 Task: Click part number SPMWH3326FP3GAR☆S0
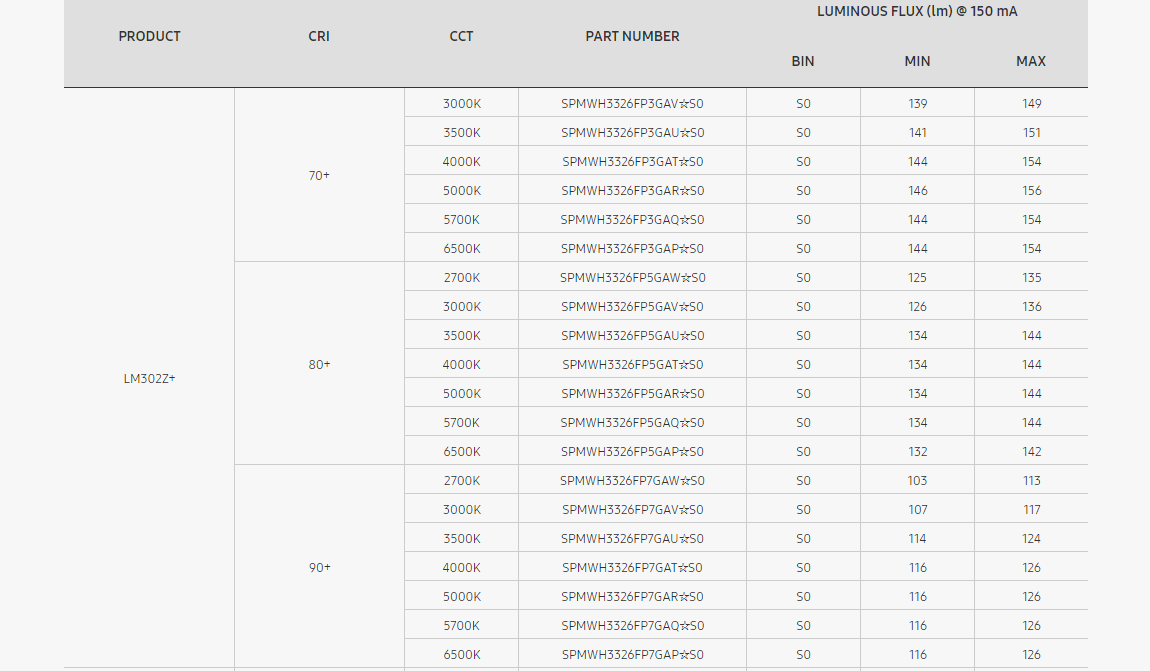point(632,190)
